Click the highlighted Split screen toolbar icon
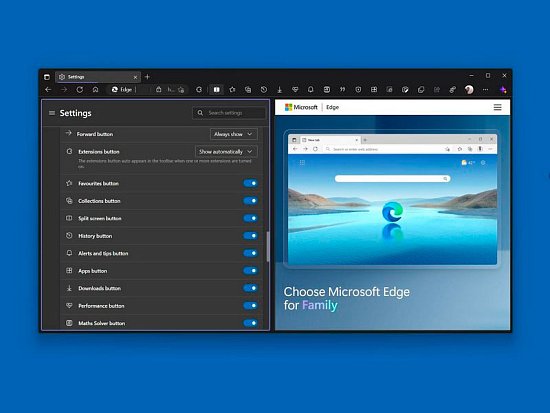 pyautogui.click(x=216, y=90)
